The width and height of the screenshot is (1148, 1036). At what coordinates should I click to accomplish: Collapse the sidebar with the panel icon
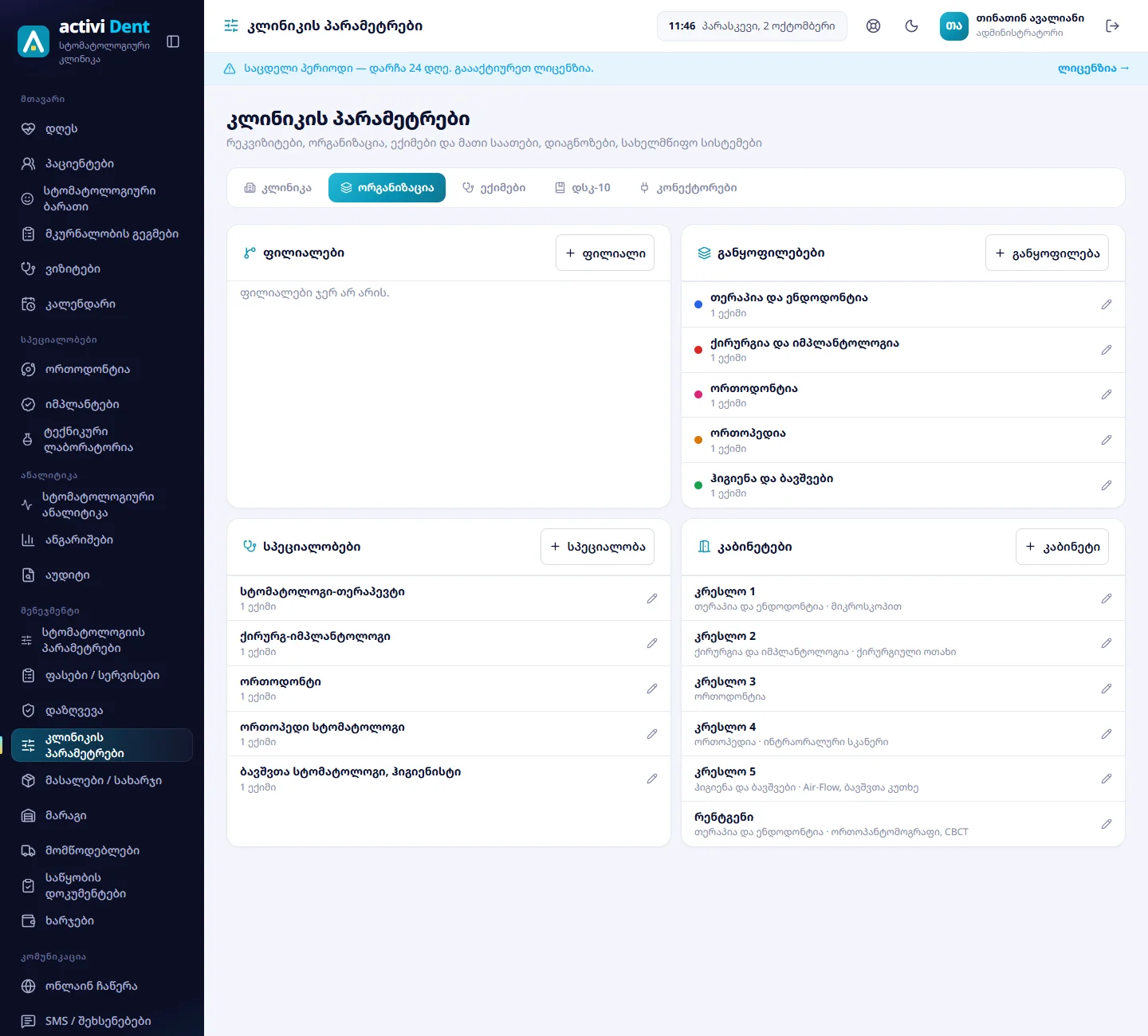[x=173, y=41]
